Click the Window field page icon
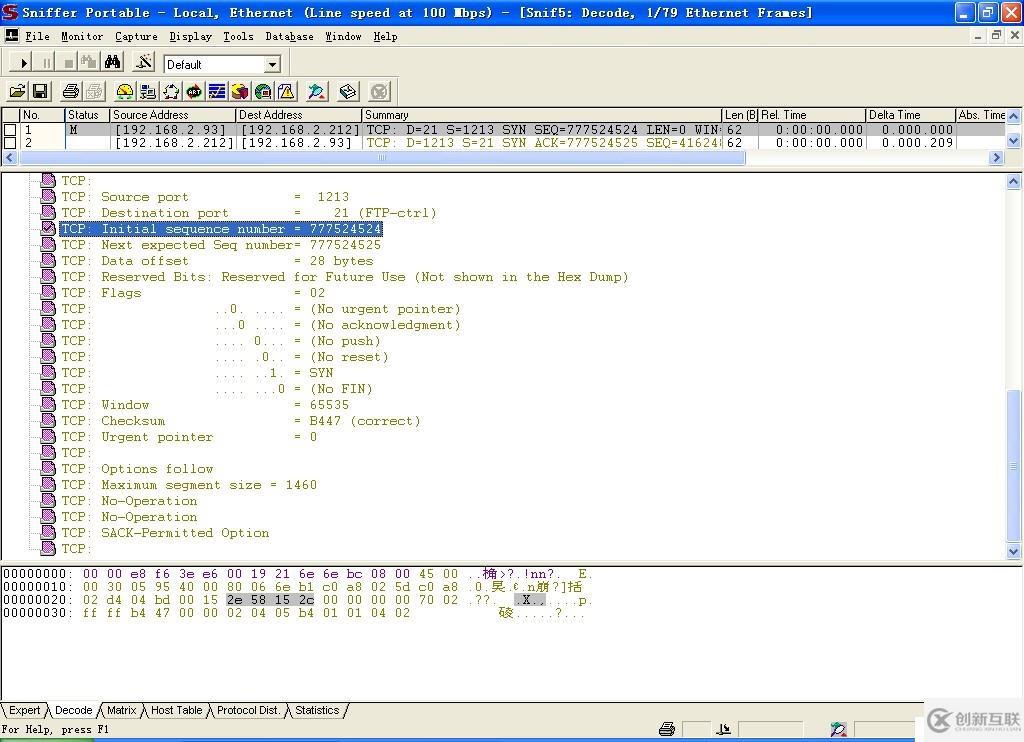1024x742 pixels. point(48,404)
